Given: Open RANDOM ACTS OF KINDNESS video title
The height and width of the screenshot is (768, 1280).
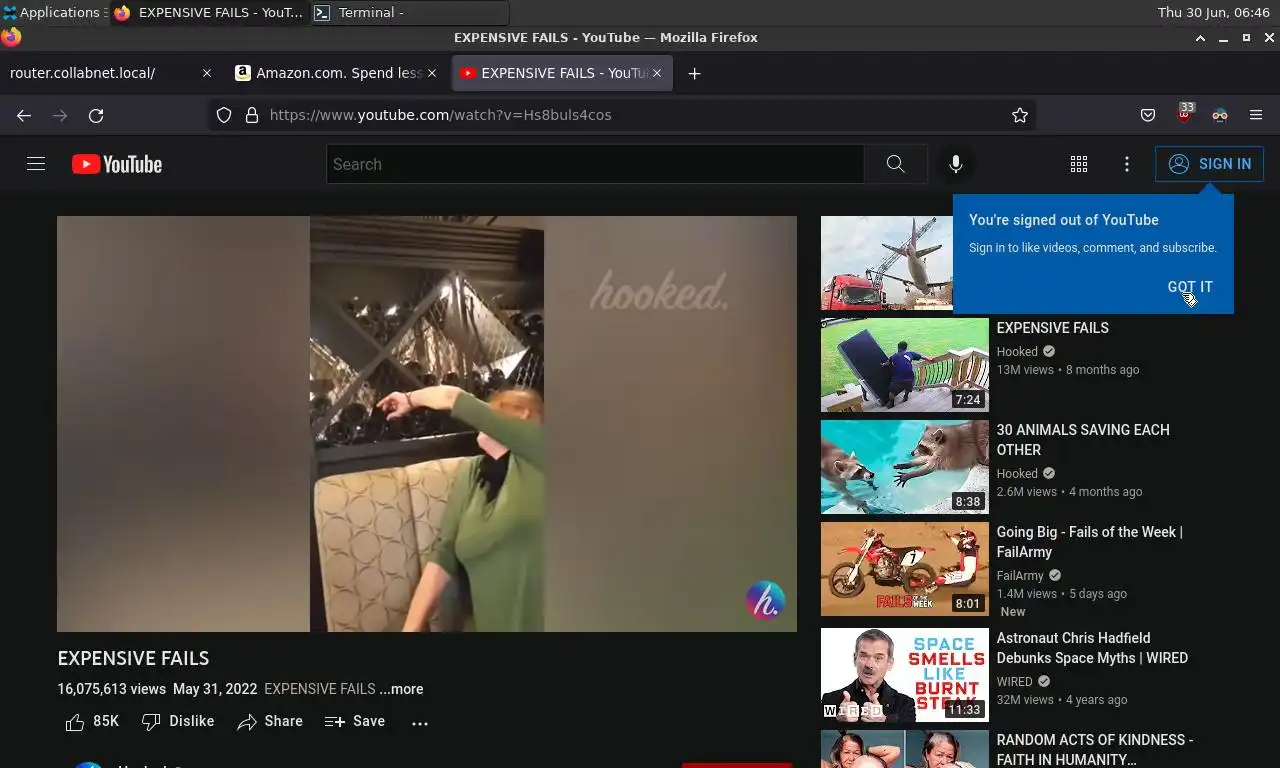Looking at the screenshot, I should tap(1095, 750).
